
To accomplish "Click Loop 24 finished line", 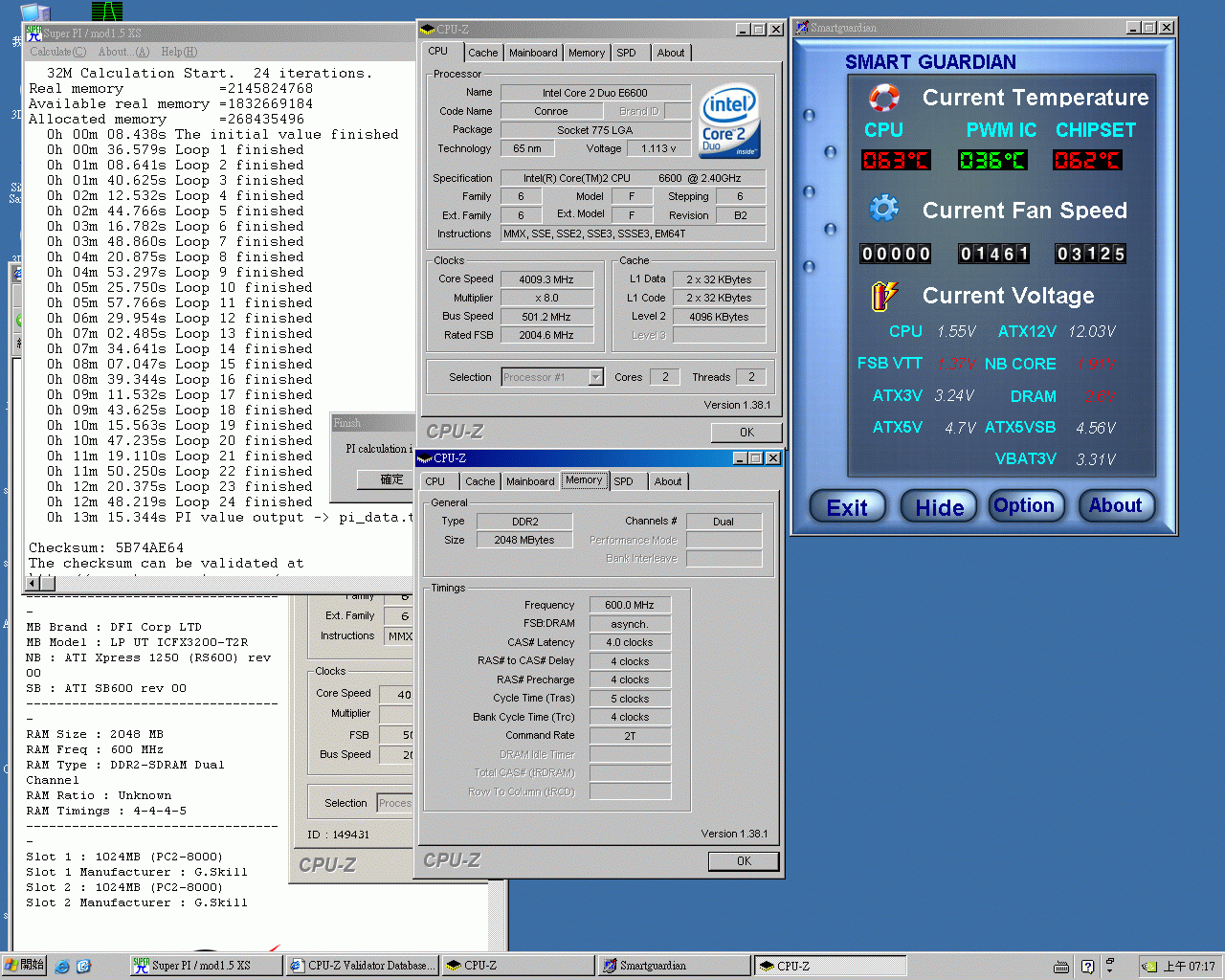I will tap(180, 502).
